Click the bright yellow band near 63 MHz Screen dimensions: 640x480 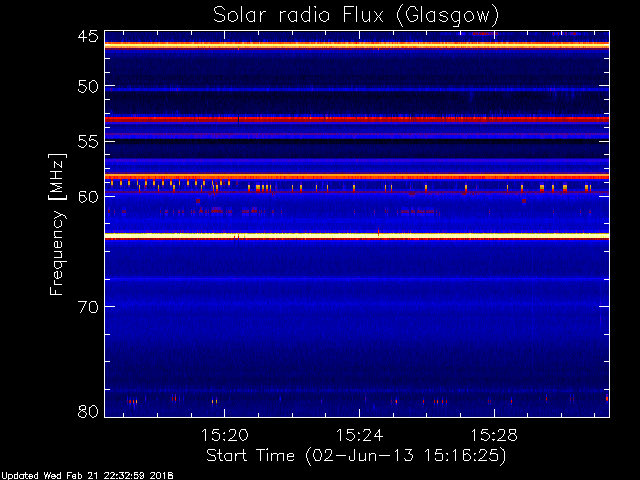[357, 236]
